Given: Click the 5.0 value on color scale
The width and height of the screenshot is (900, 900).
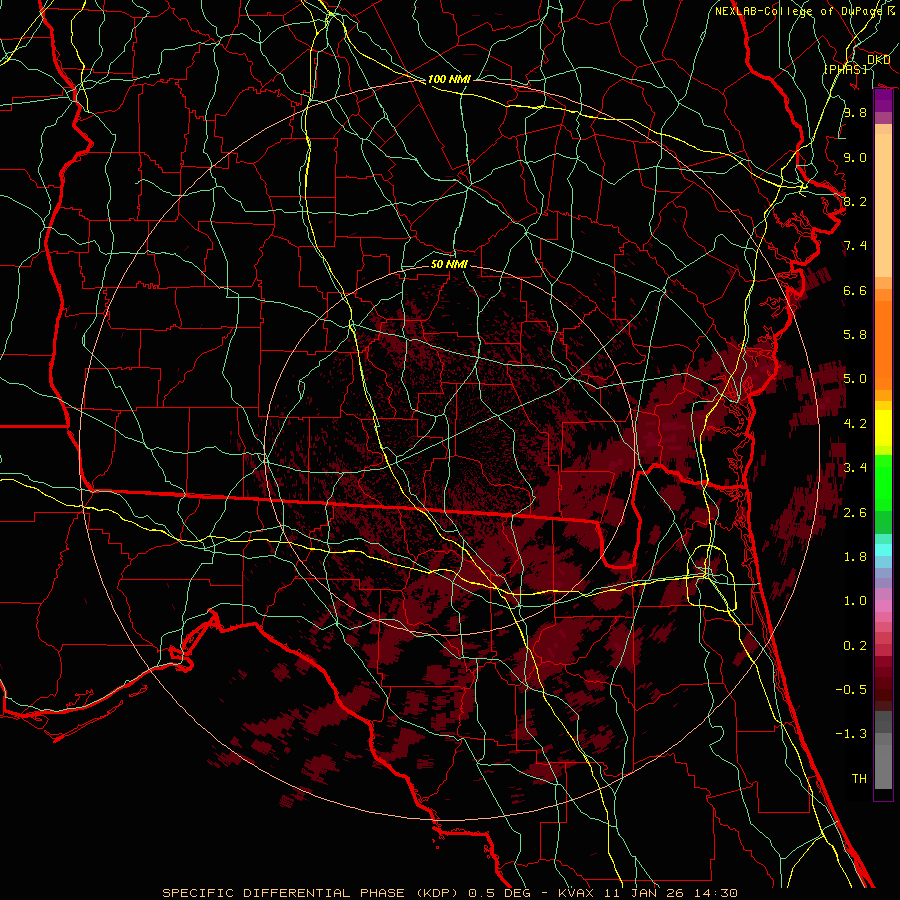Looking at the screenshot, I should click(855, 379).
